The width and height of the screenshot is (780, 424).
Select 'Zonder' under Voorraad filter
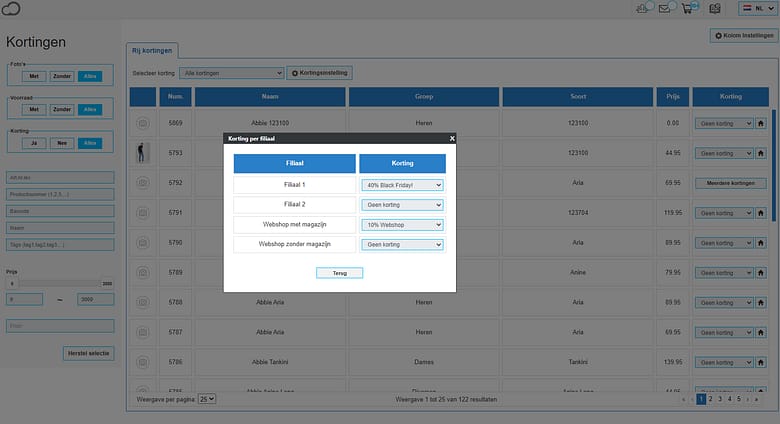pos(62,109)
